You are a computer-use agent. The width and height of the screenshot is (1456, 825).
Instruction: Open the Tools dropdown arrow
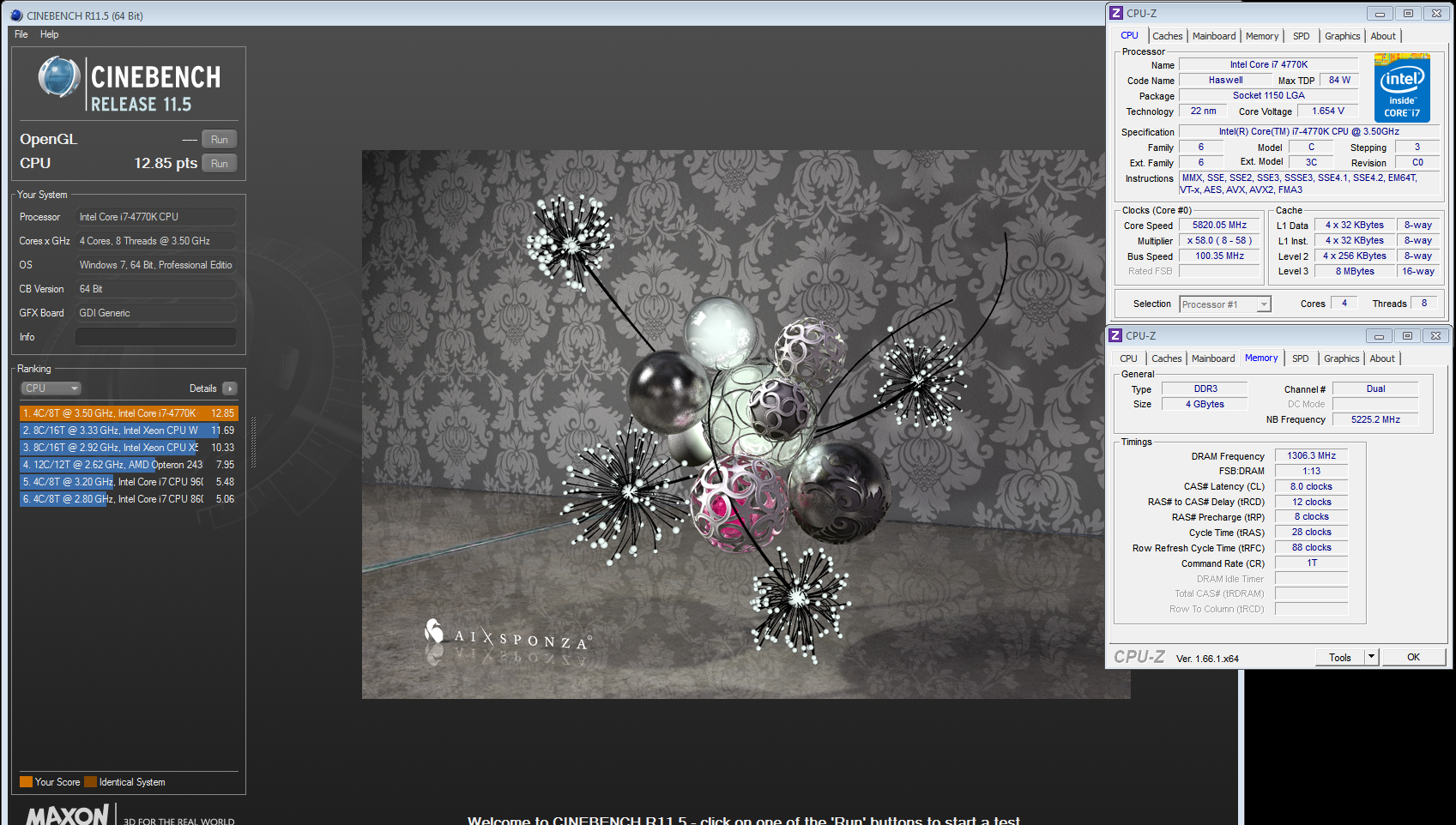click(1371, 658)
